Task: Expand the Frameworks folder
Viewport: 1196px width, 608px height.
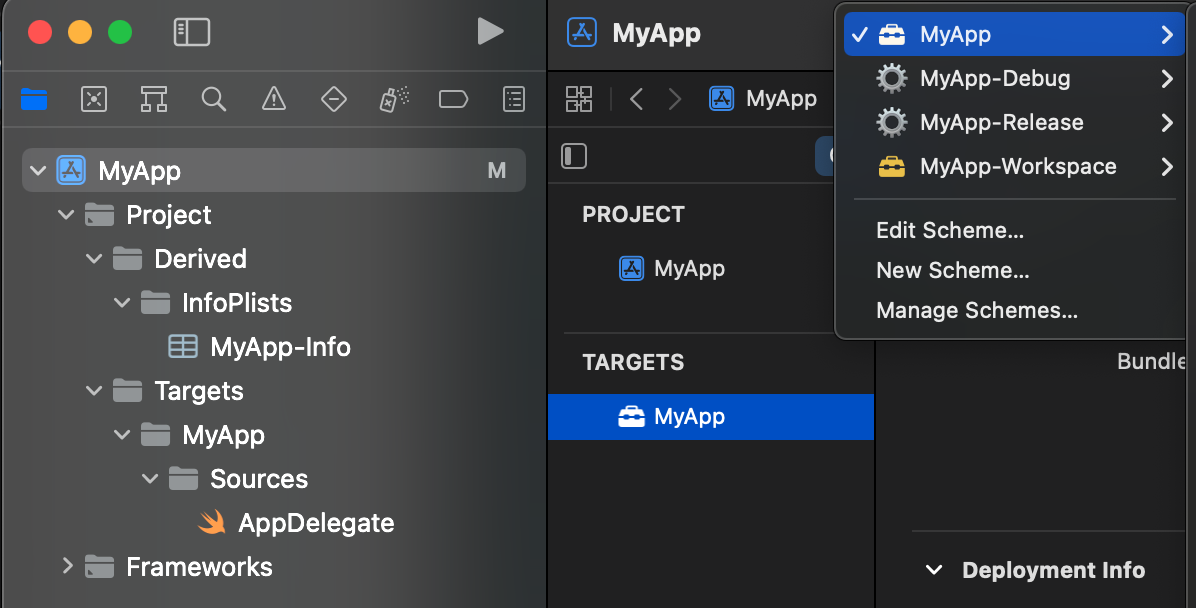Action: [67, 566]
